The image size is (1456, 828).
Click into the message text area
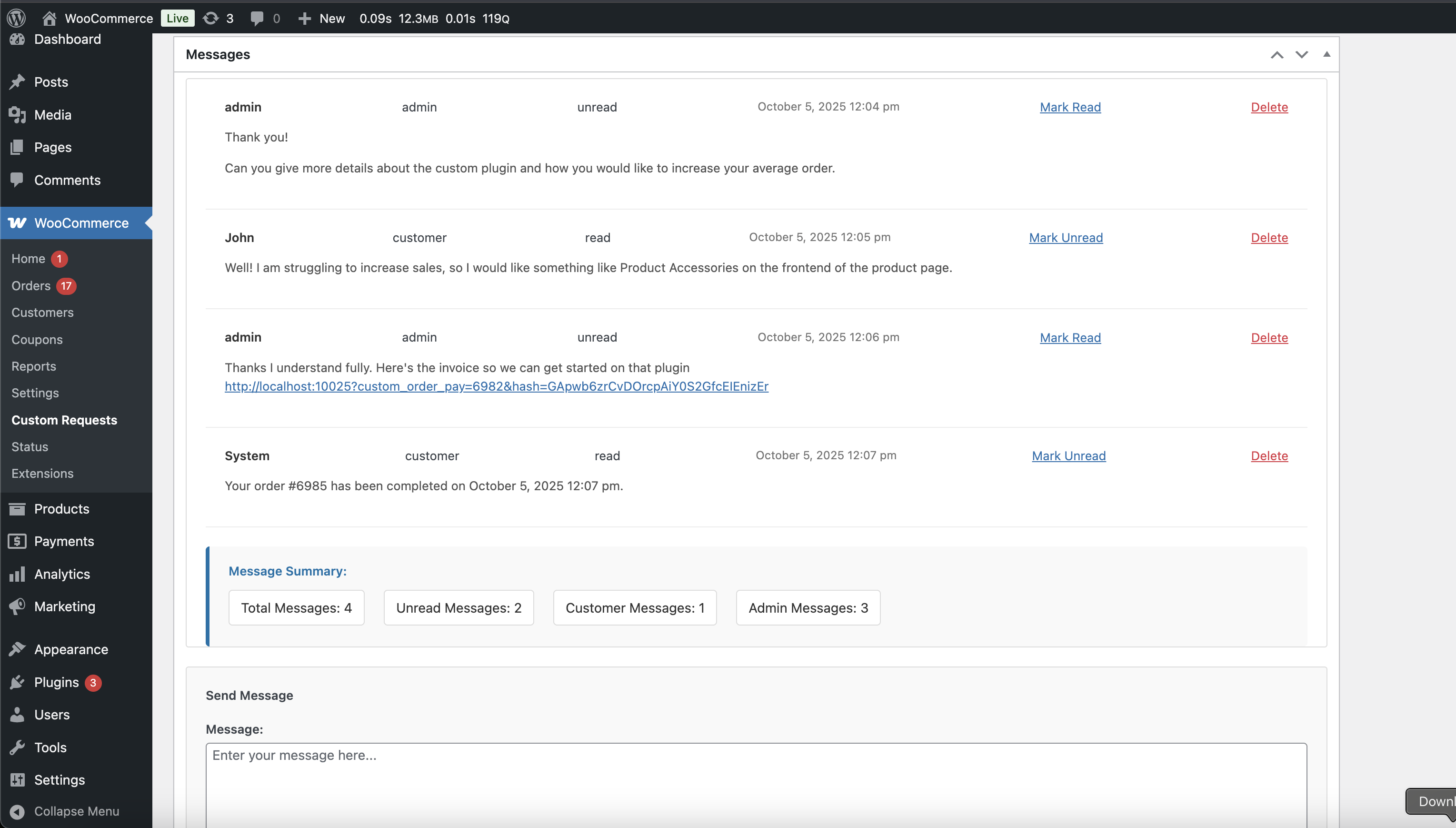756,785
